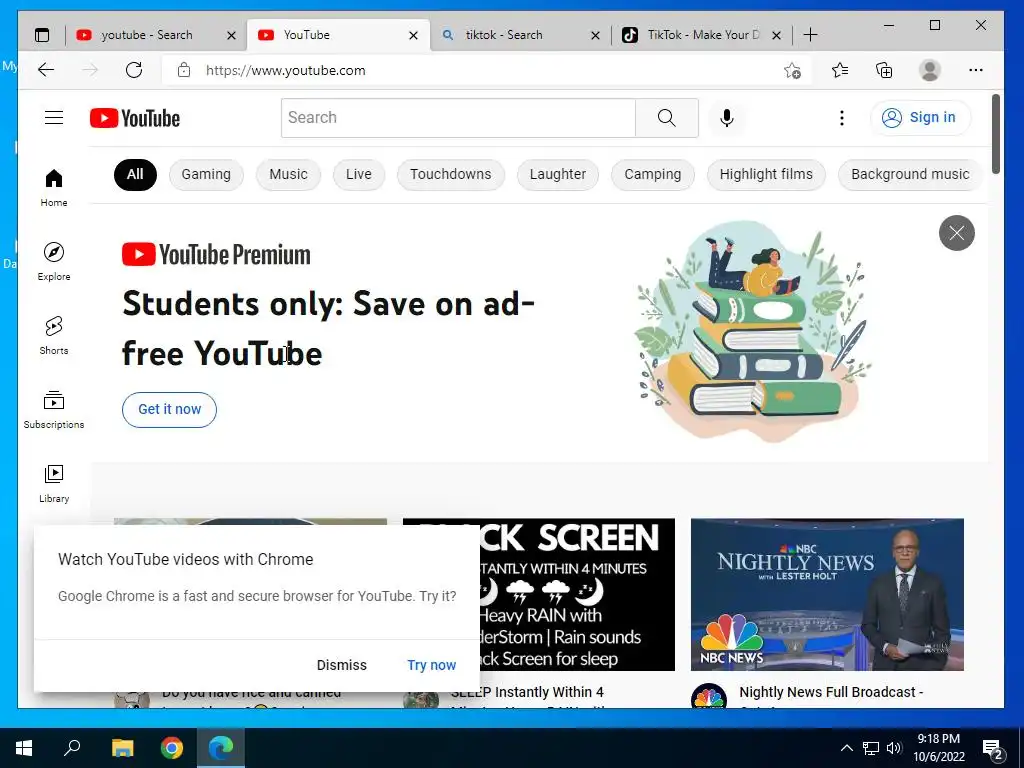Image resolution: width=1024 pixels, height=768 pixels.
Task: Click the YouTube logo
Action: point(135,118)
